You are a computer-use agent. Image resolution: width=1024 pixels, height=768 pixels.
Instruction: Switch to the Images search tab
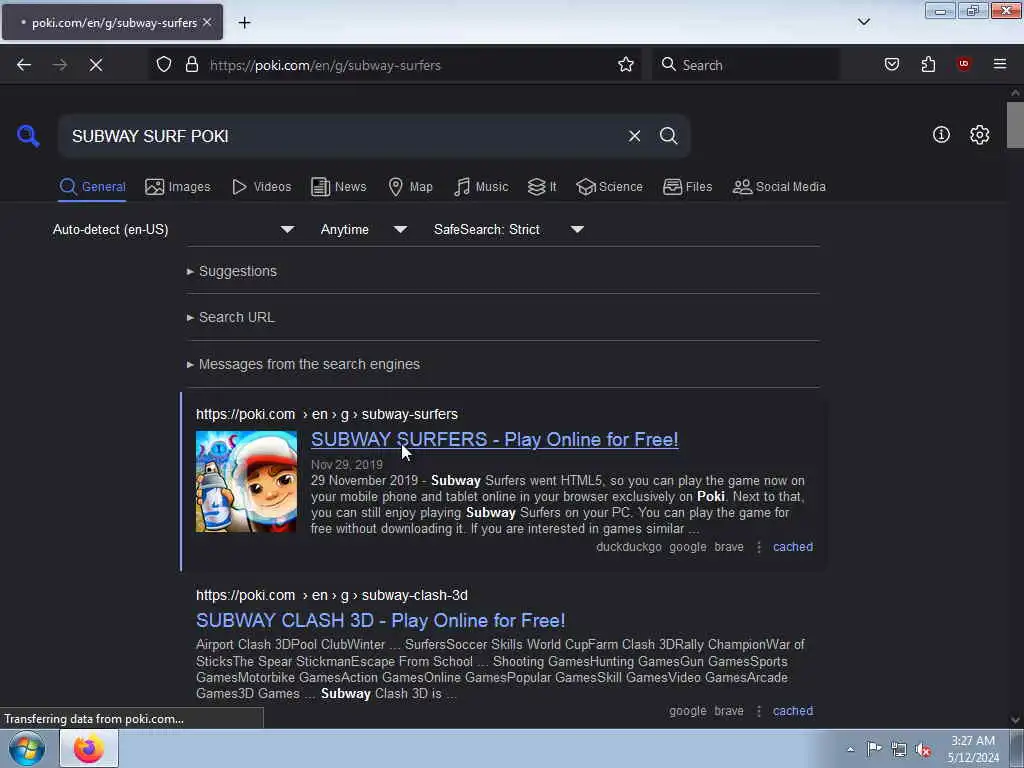[178, 187]
